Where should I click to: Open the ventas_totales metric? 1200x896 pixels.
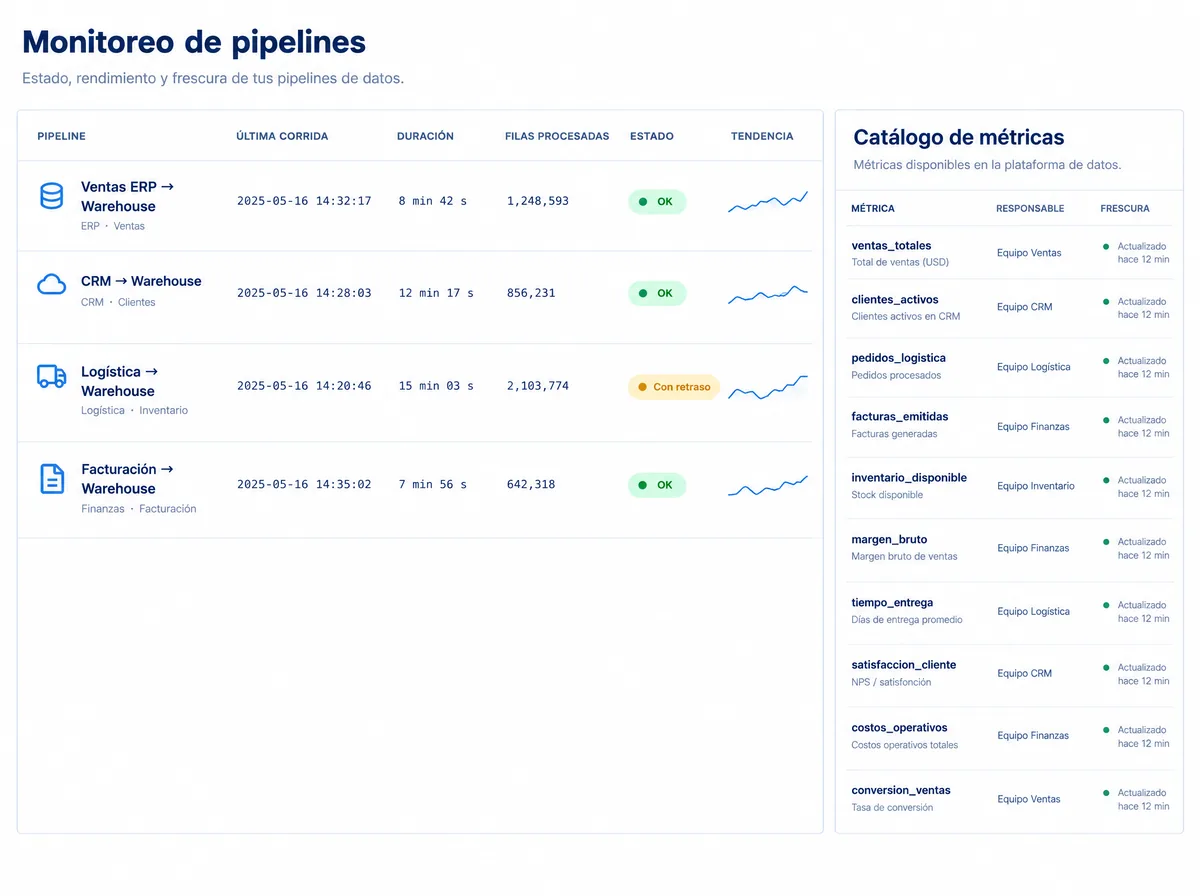[891, 245]
